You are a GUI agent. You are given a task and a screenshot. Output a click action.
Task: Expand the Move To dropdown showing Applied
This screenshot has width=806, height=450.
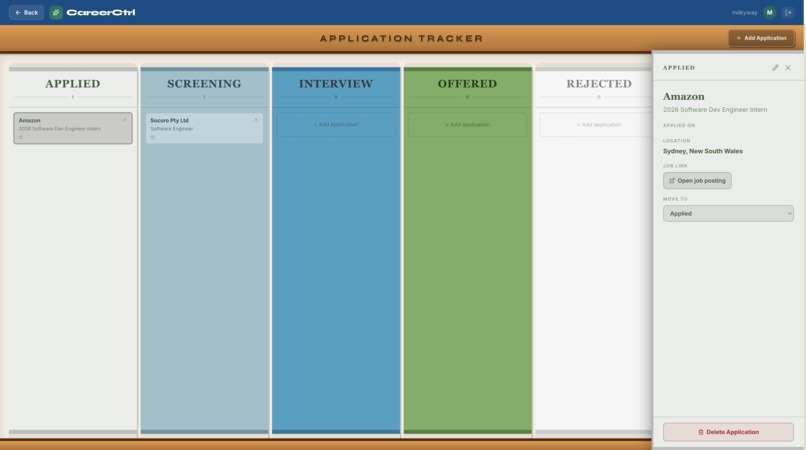pyautogui.click(x=728, y=213)
